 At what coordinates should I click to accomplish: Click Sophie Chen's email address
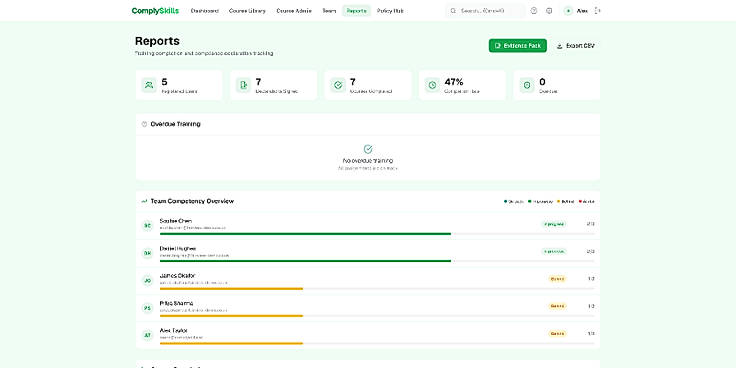click(193, 228)
